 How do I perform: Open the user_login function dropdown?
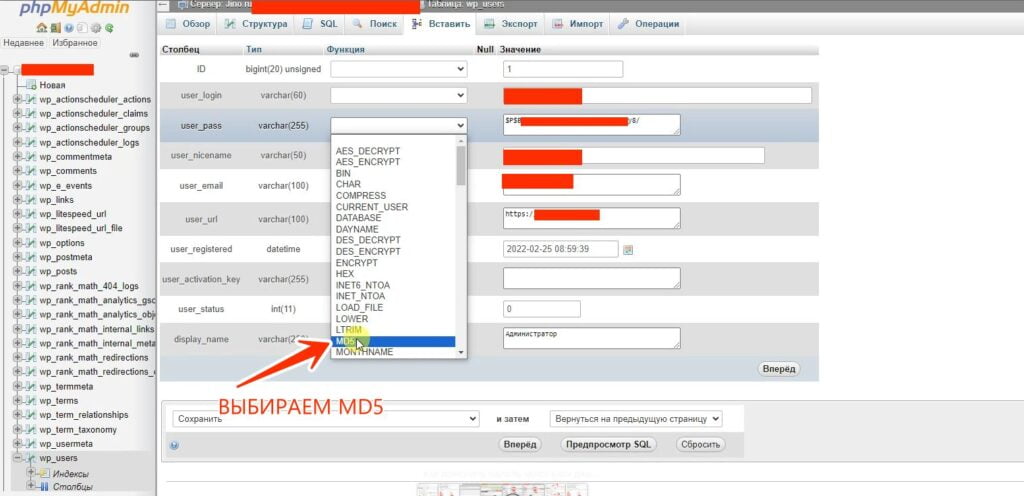pyautogui.click(x=398, y=95)
